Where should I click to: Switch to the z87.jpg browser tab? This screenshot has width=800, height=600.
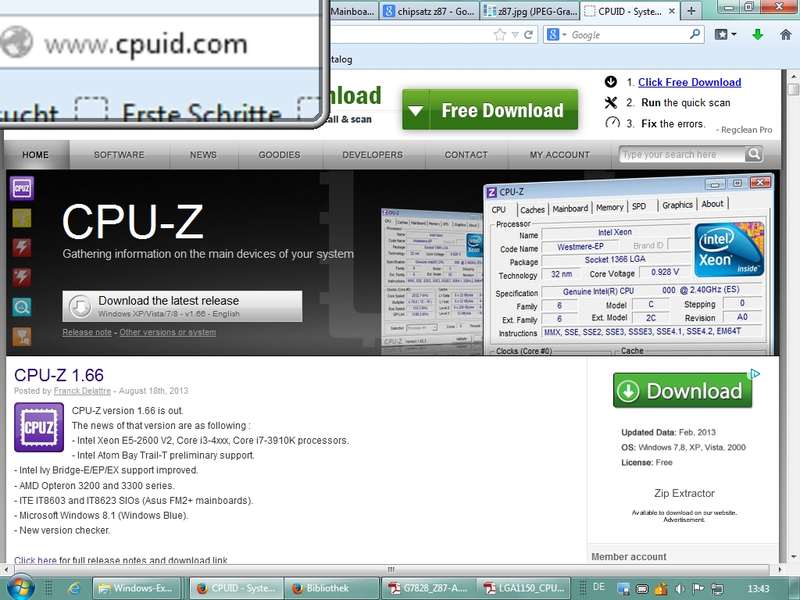click(x=530, y=11)
